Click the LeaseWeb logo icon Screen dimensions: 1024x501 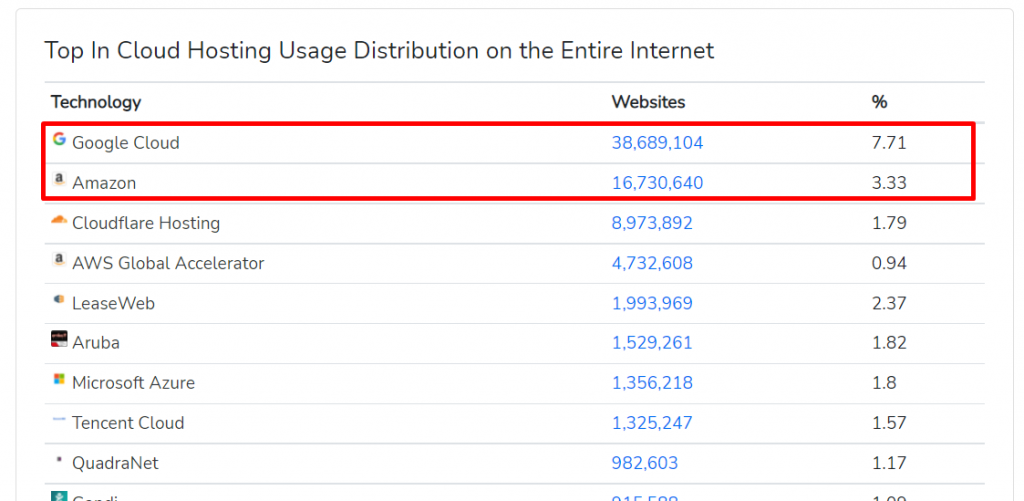click(x=59, y=301)
